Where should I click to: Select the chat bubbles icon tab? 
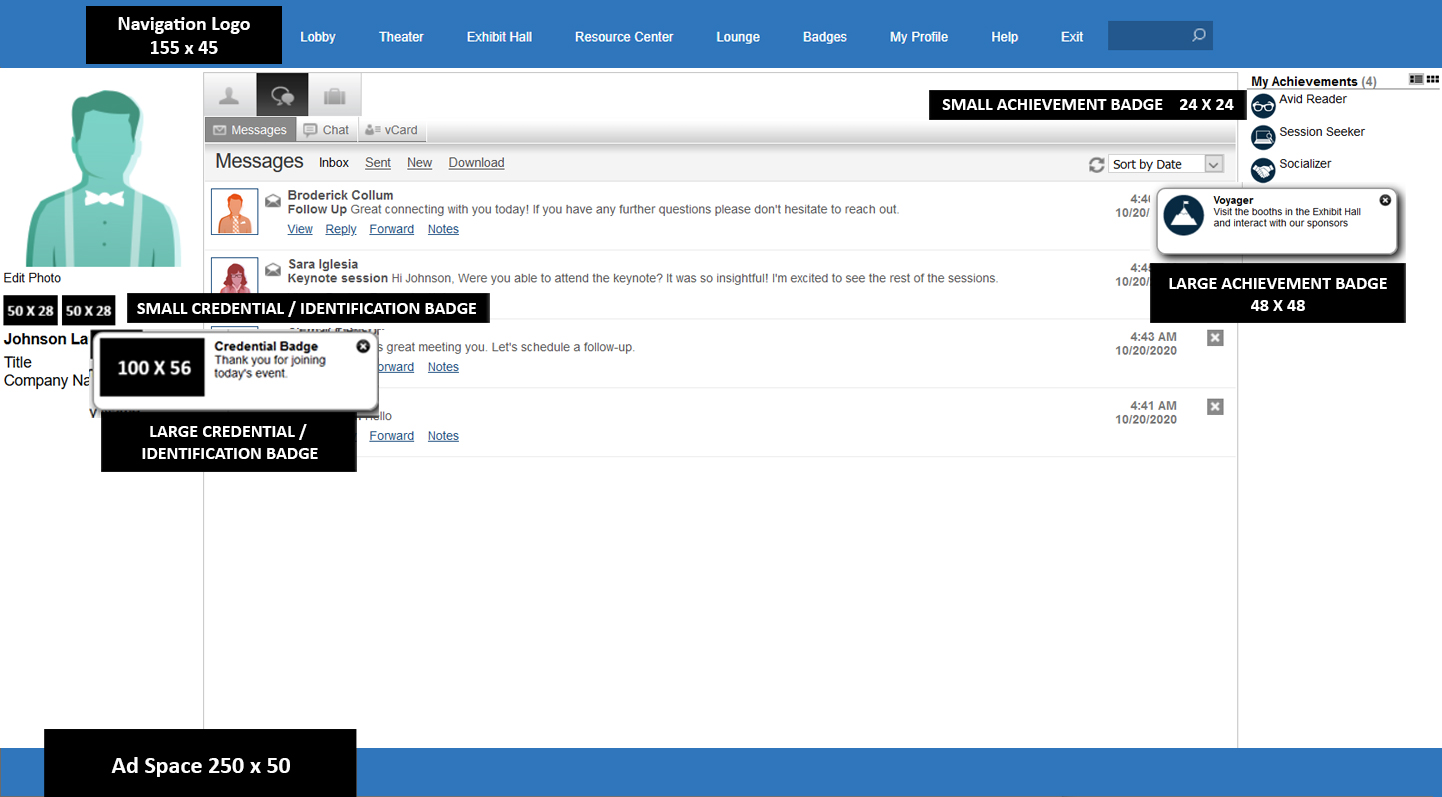(x=282, y=96)
